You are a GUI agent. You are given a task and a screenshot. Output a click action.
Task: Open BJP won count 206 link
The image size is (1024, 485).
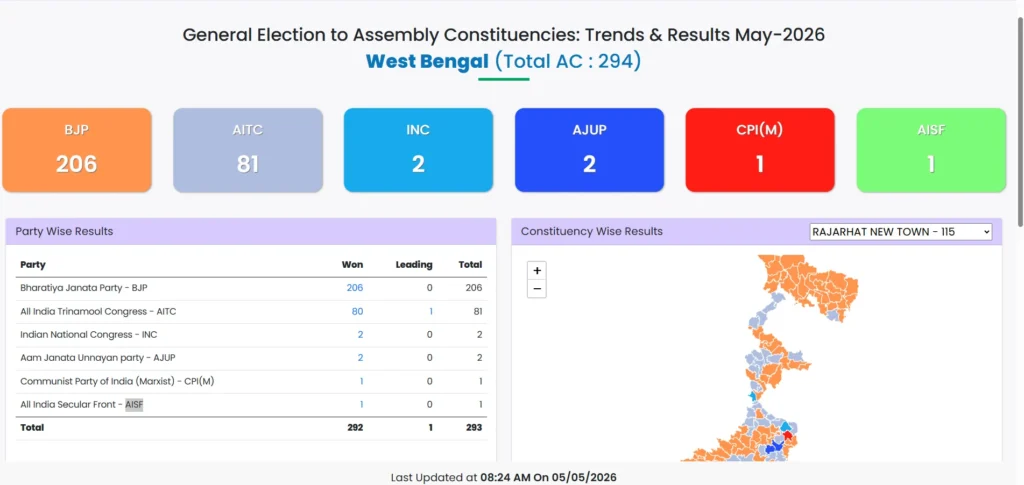(355, 288)
